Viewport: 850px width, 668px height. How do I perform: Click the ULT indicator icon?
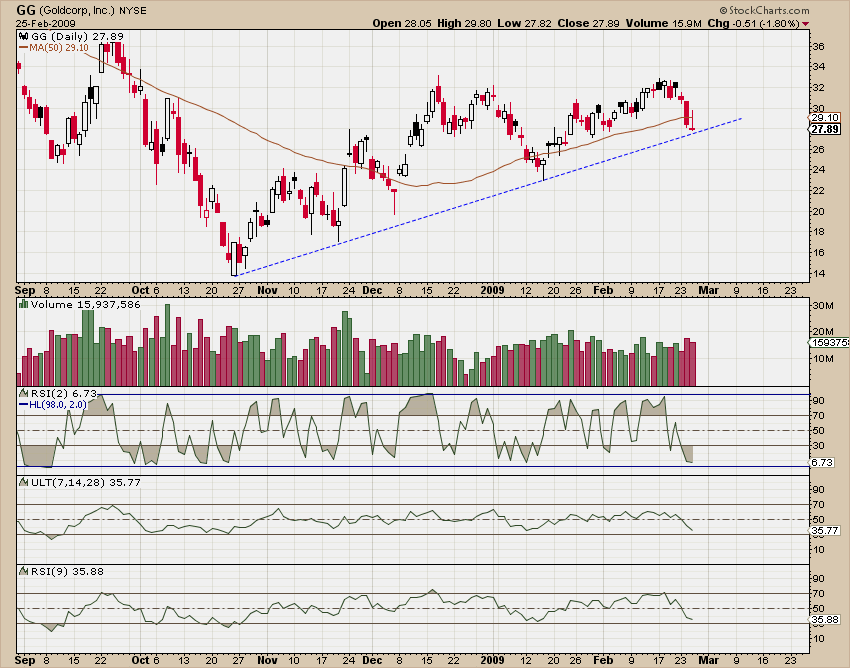(x=23, y=482)
